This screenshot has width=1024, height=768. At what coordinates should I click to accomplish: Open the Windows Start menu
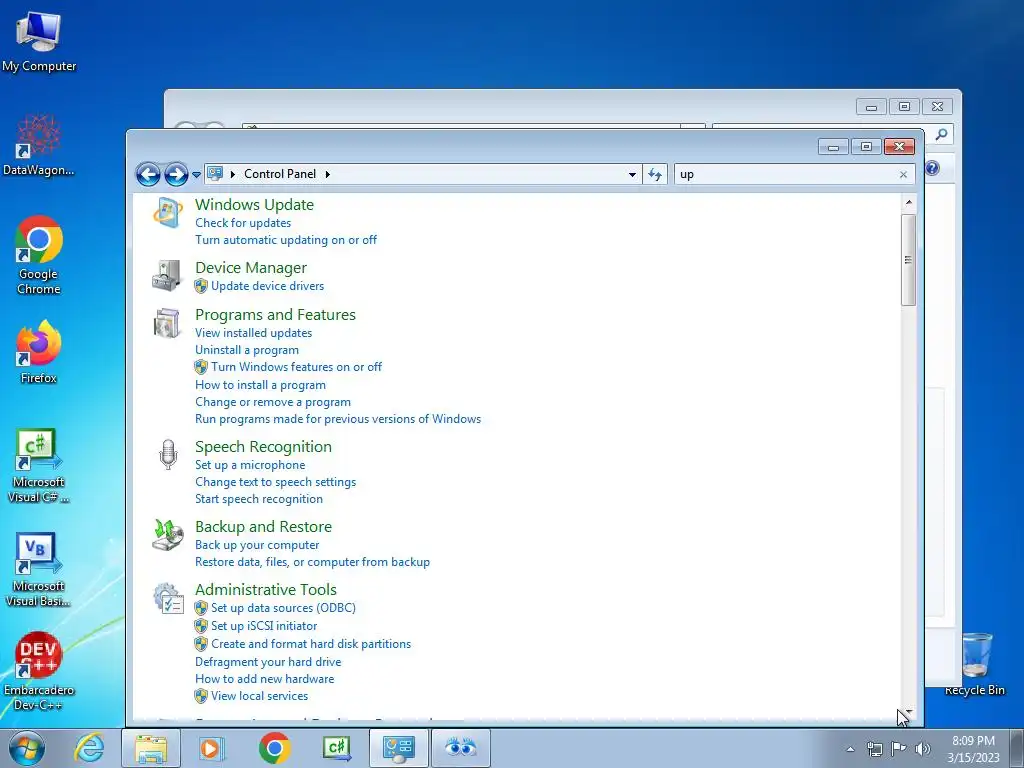(27, 748)
